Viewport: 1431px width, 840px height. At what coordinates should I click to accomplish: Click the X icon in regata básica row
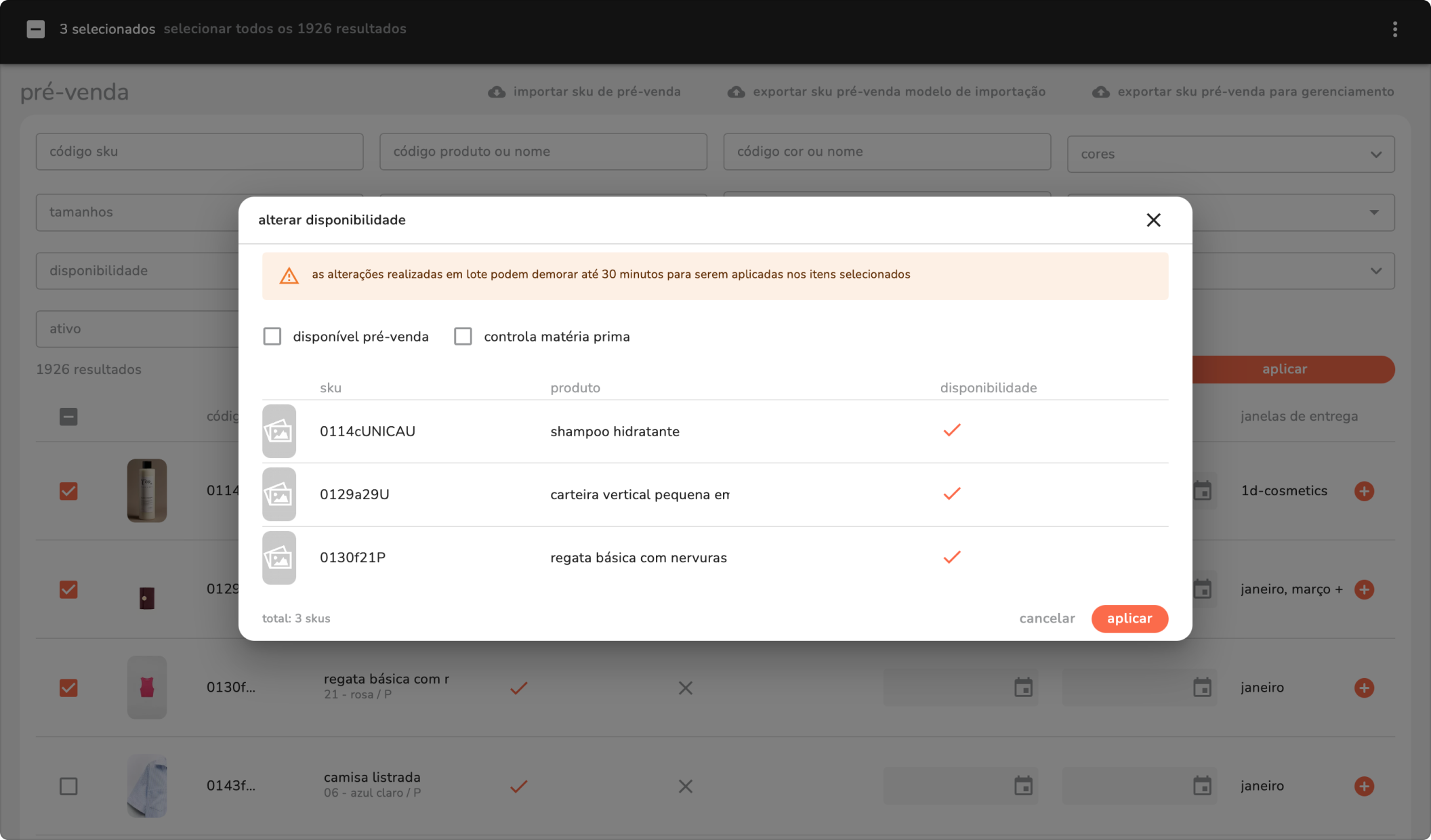(685, 688)
